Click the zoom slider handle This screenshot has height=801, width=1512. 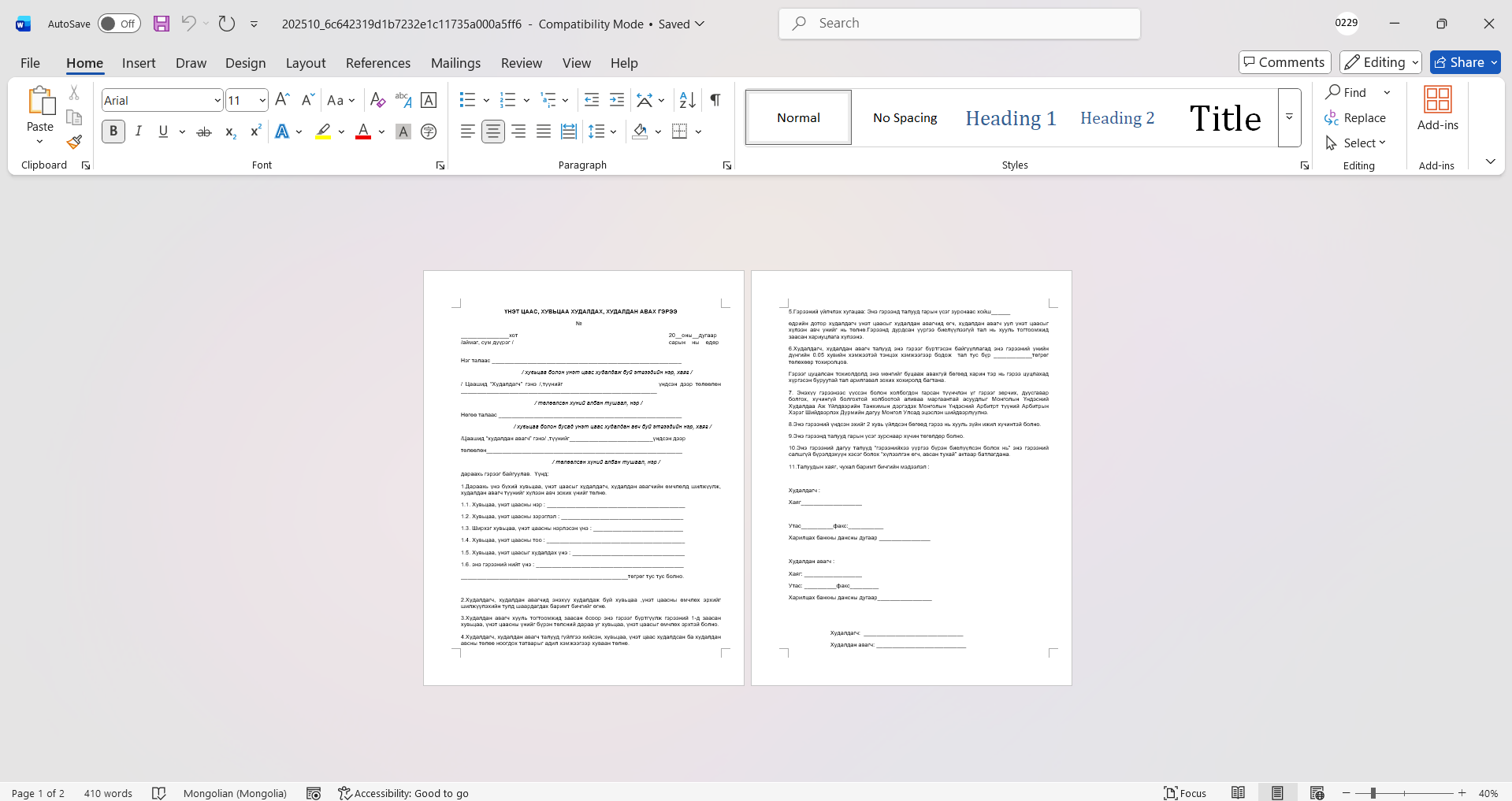pyautogui.click(x=1373, y=793)
